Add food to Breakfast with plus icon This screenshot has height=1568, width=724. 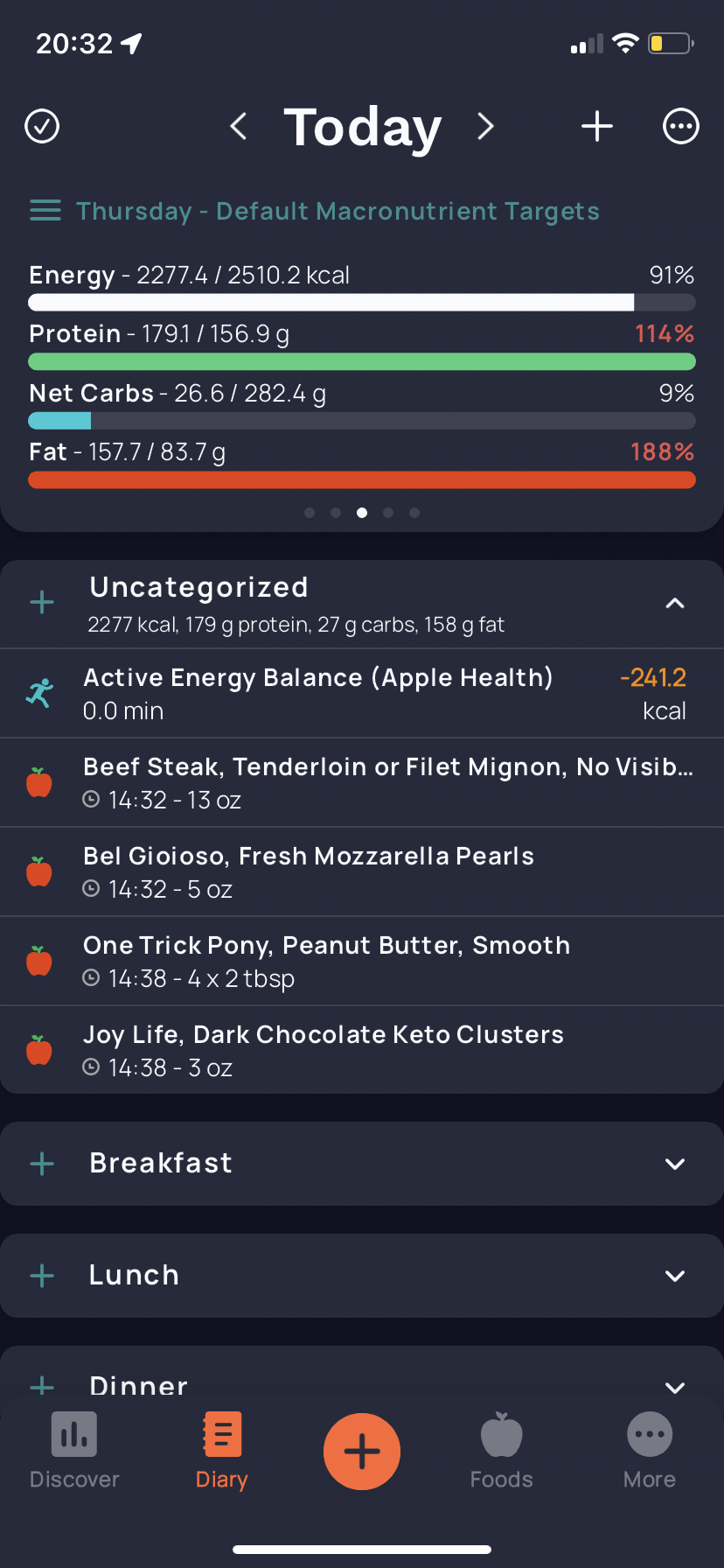[42, 1164]
